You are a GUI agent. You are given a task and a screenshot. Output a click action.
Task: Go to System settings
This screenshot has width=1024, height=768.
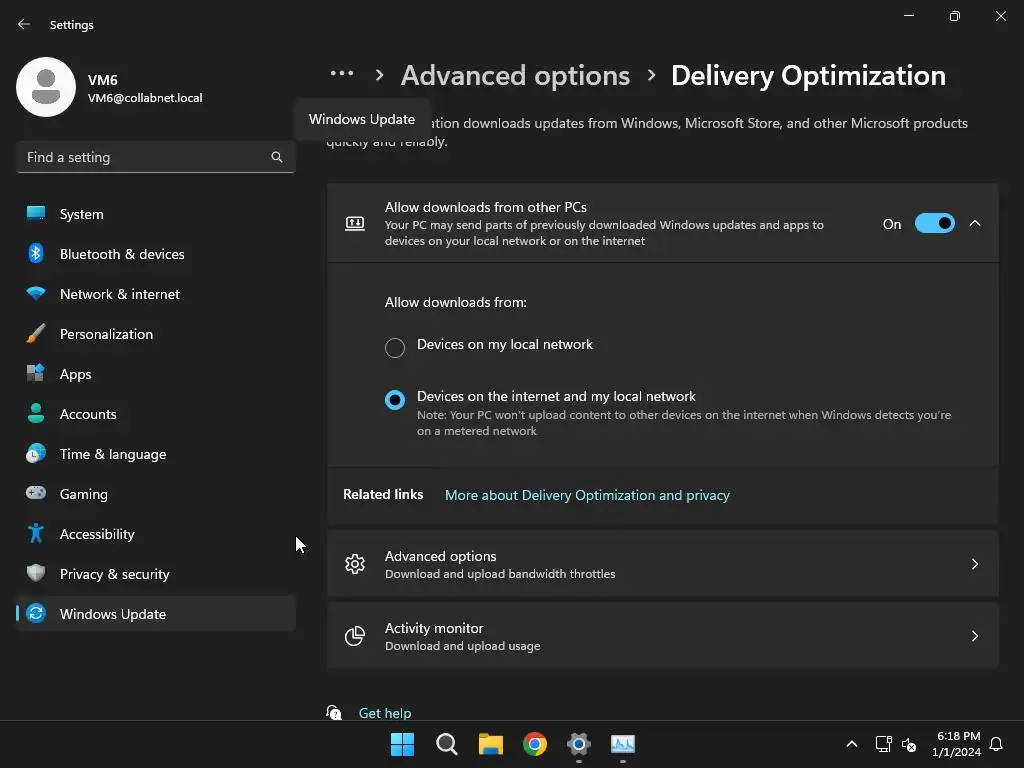tap(155, 214)
